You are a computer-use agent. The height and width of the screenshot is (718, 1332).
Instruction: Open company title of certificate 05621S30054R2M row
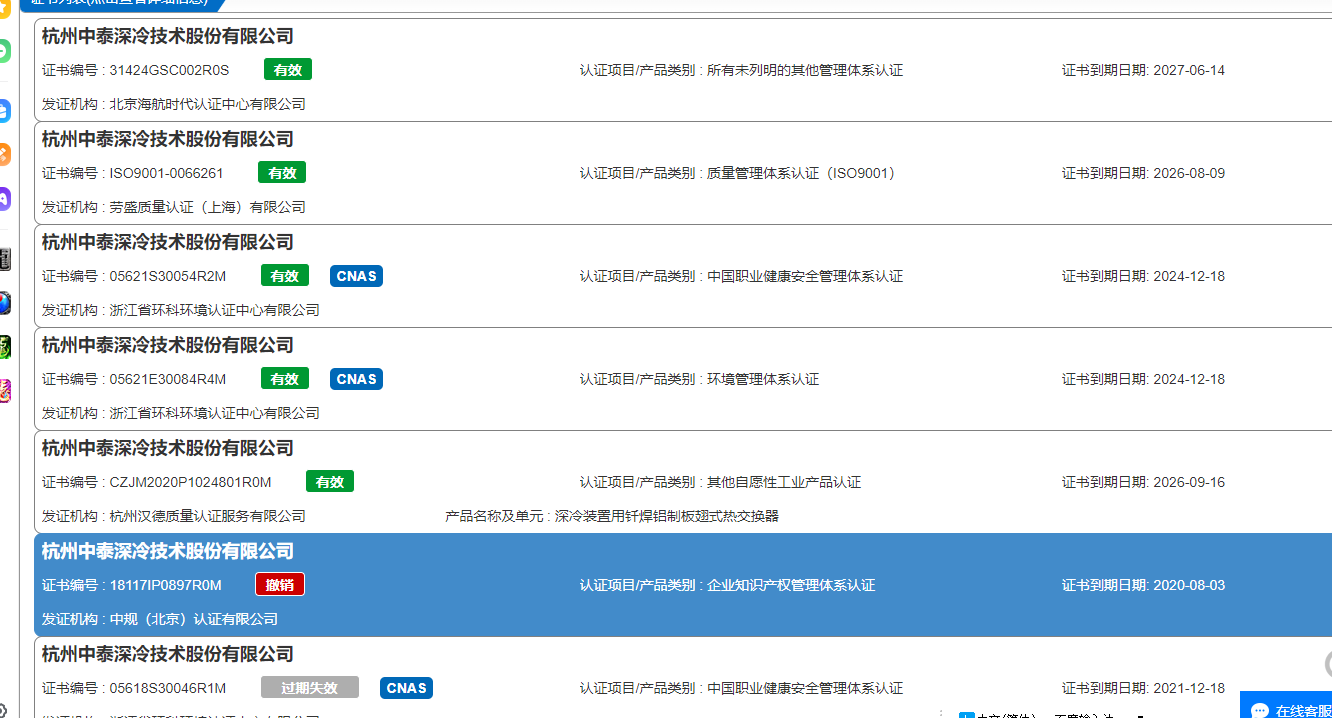(168, 243)
